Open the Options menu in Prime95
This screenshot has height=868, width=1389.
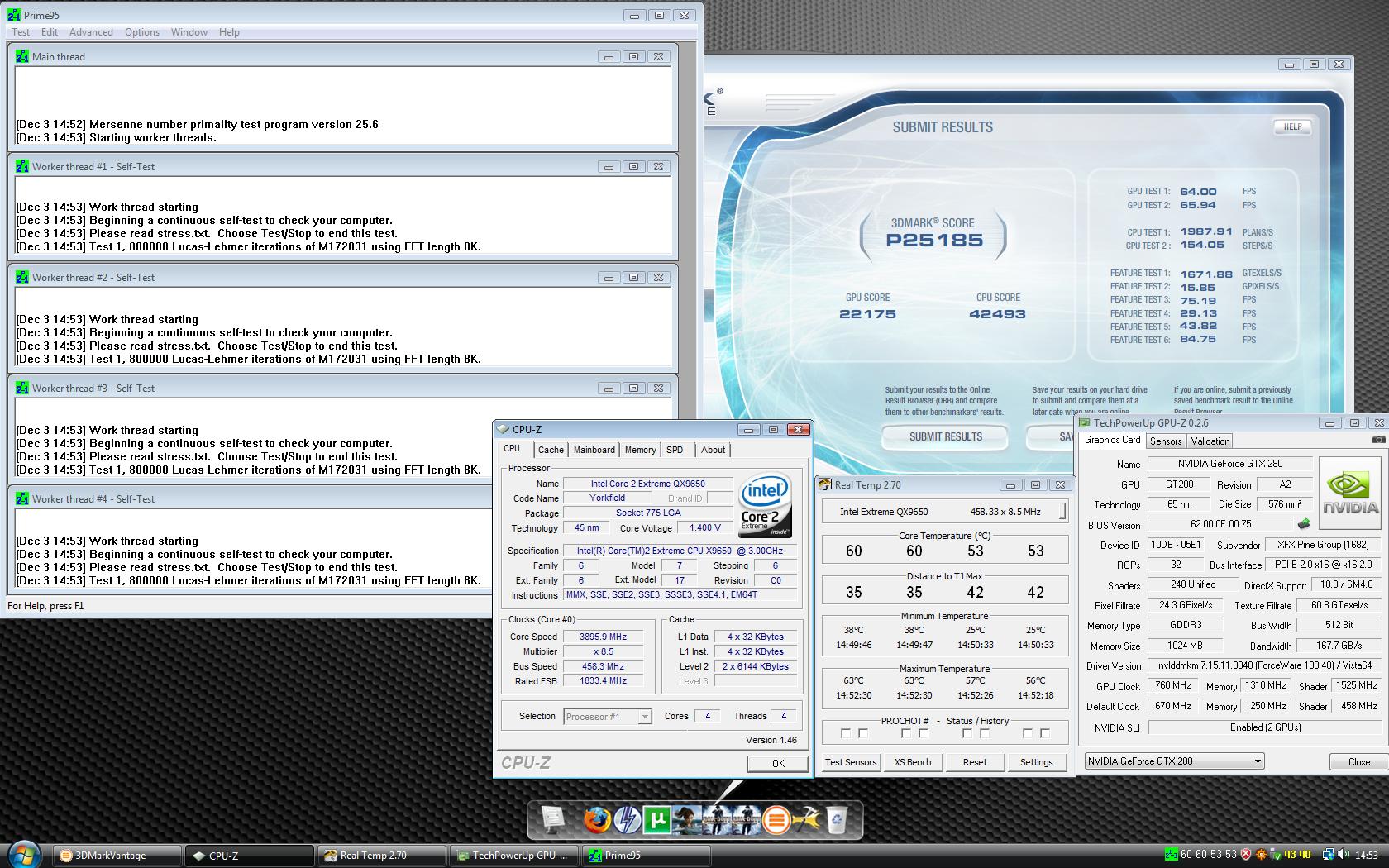pyautogui.click(x=142, y=32)
